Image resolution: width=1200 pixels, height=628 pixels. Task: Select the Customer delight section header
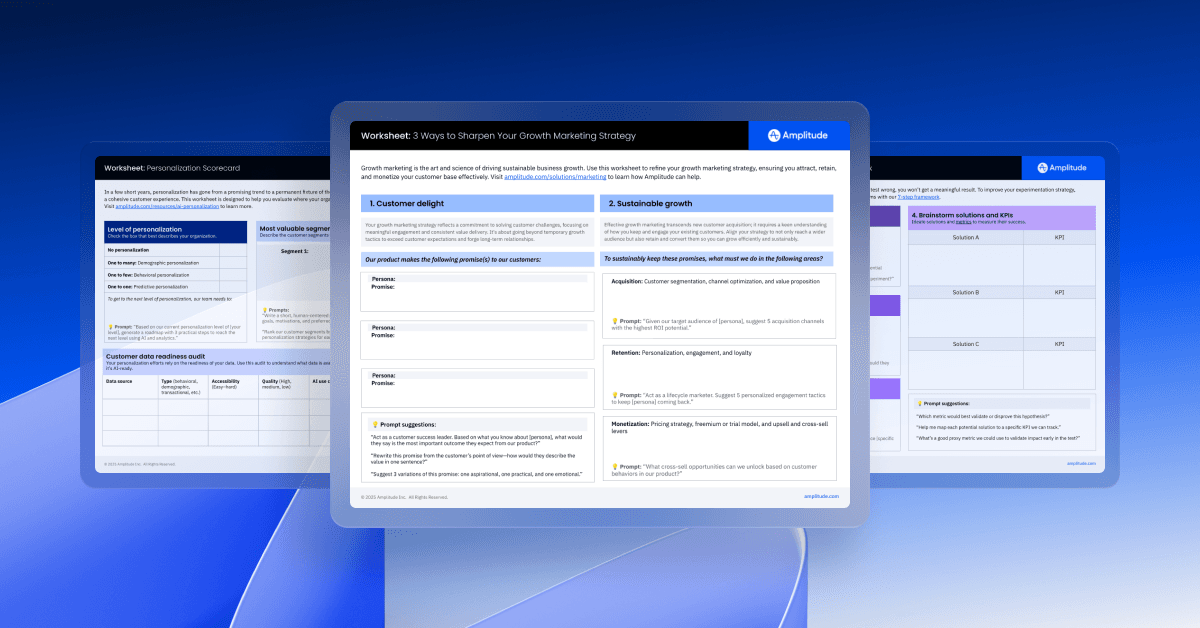point(477,203)
